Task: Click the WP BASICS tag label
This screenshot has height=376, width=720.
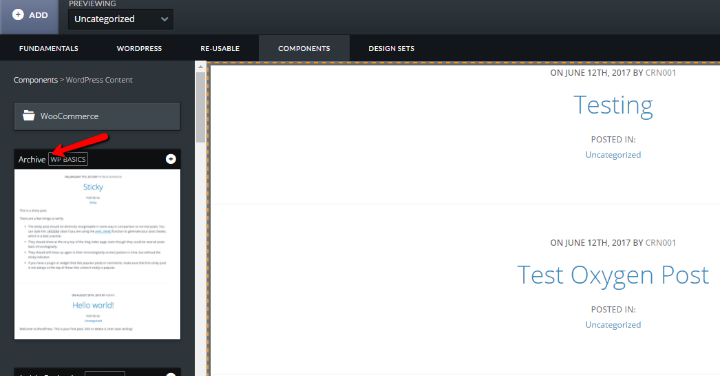Action: [68, 159]
